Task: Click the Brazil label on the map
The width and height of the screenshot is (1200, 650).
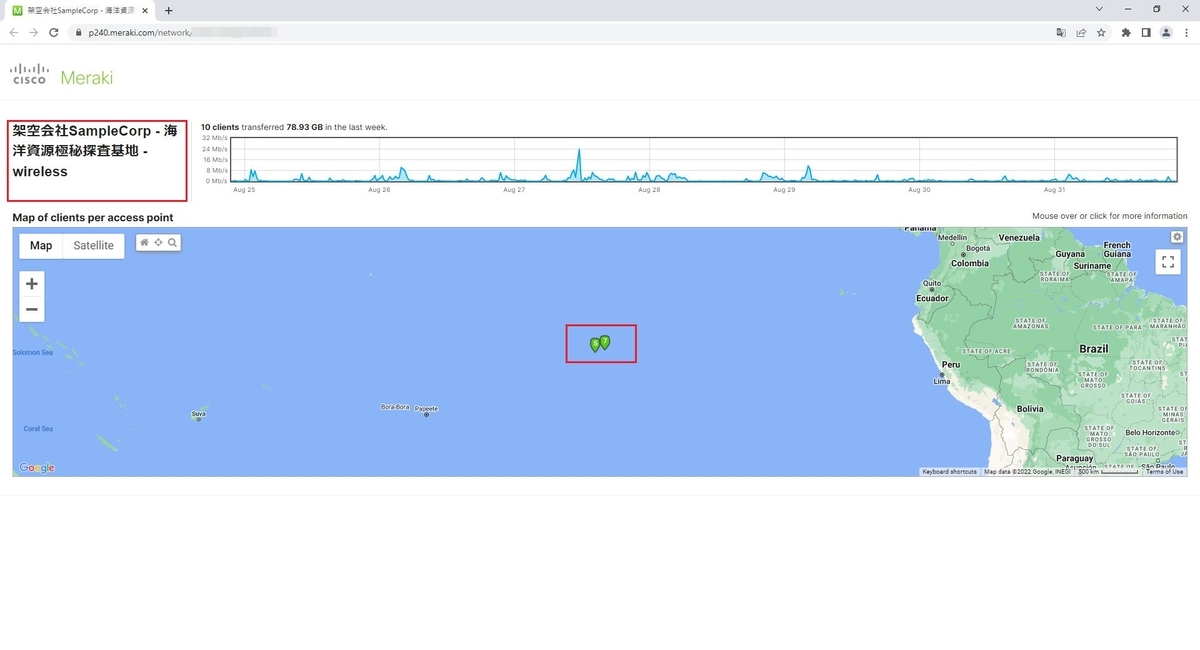Action: point(1094,349)
